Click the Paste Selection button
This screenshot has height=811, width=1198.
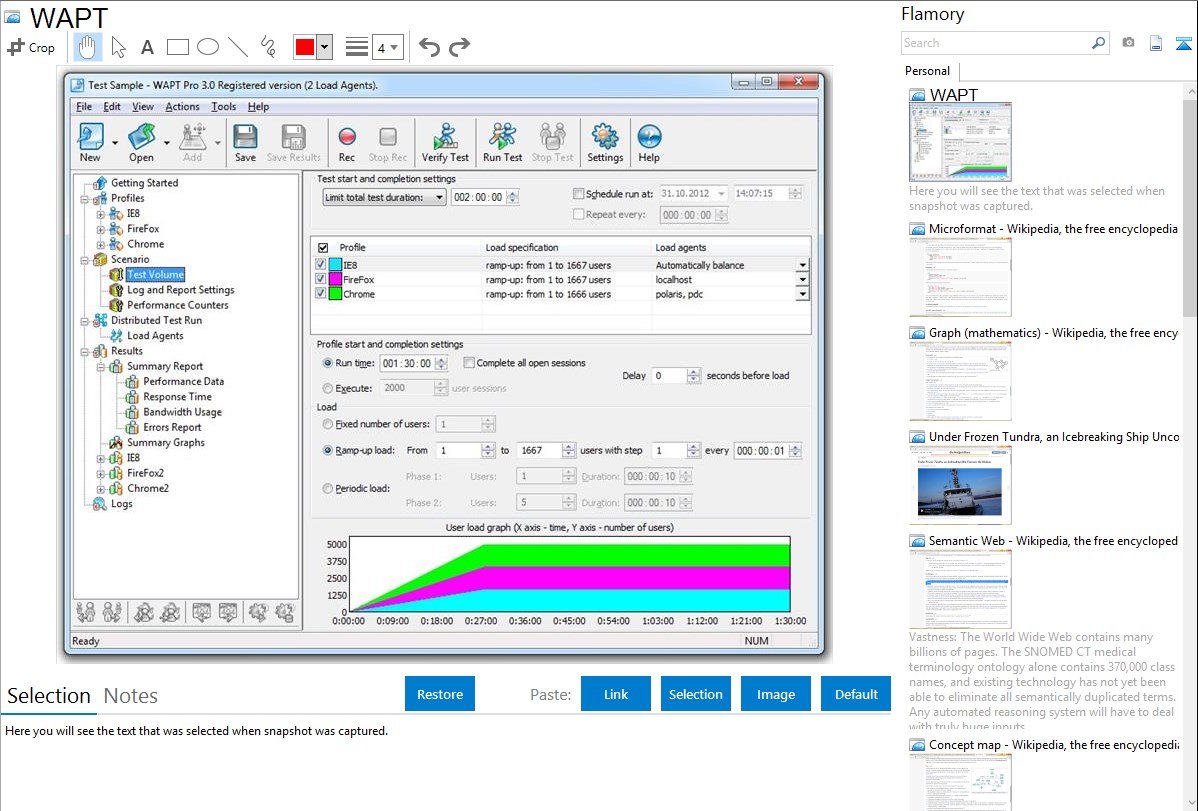(x=696, y=694)
